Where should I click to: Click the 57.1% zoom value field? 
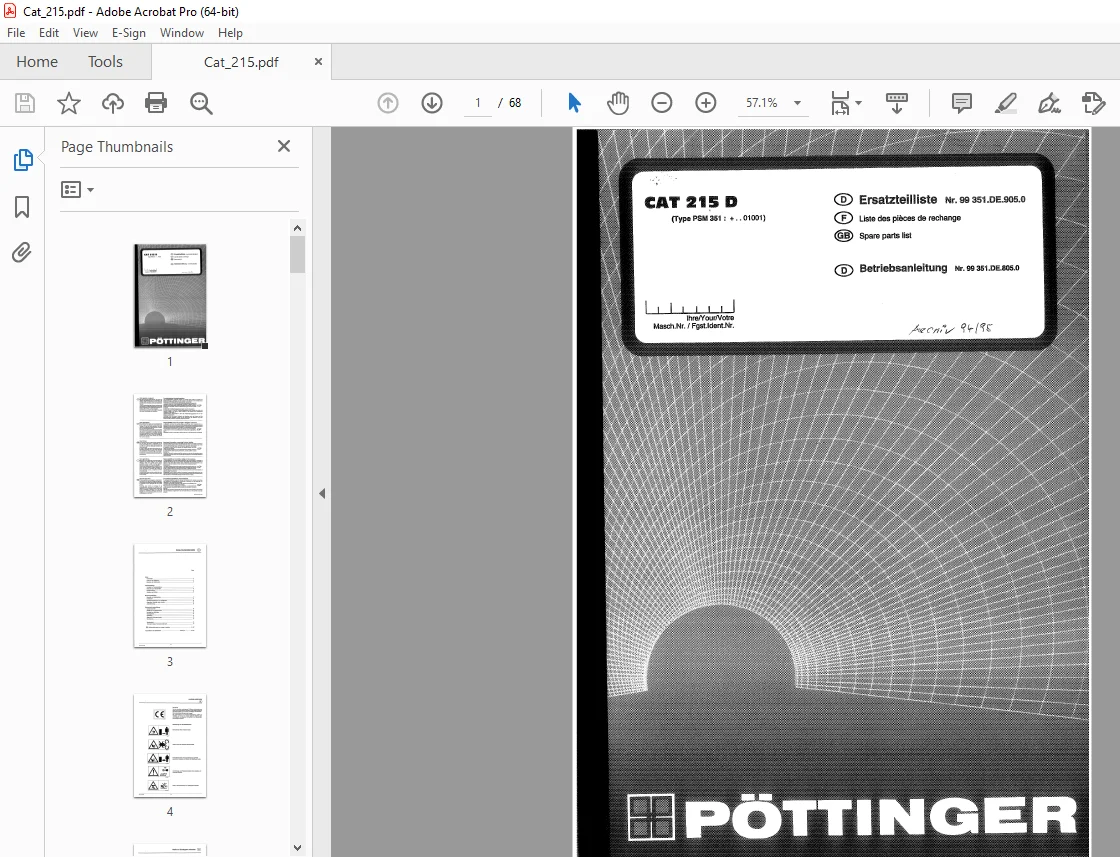[761, 103]
